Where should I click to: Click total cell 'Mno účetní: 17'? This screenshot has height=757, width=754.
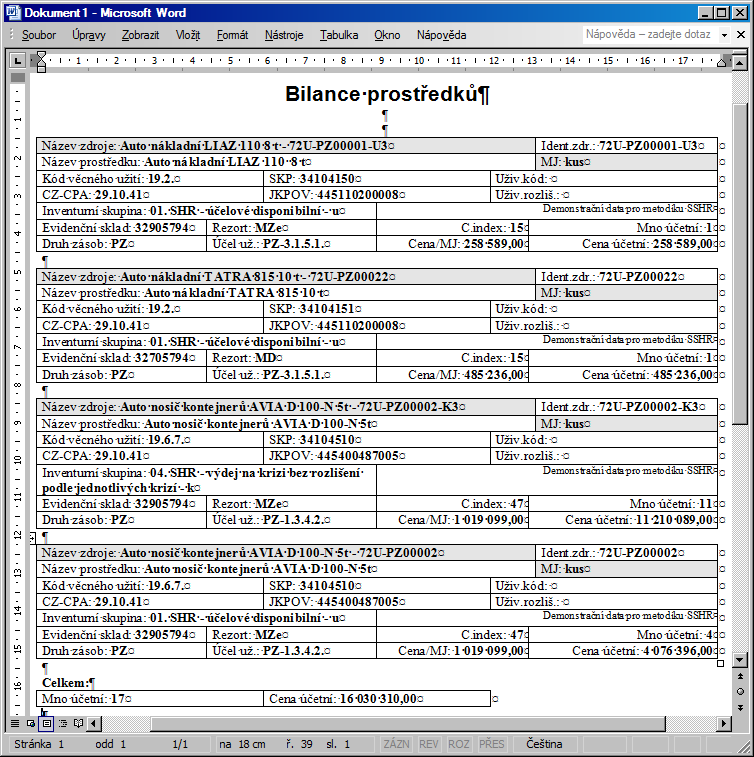pos(150,699)
